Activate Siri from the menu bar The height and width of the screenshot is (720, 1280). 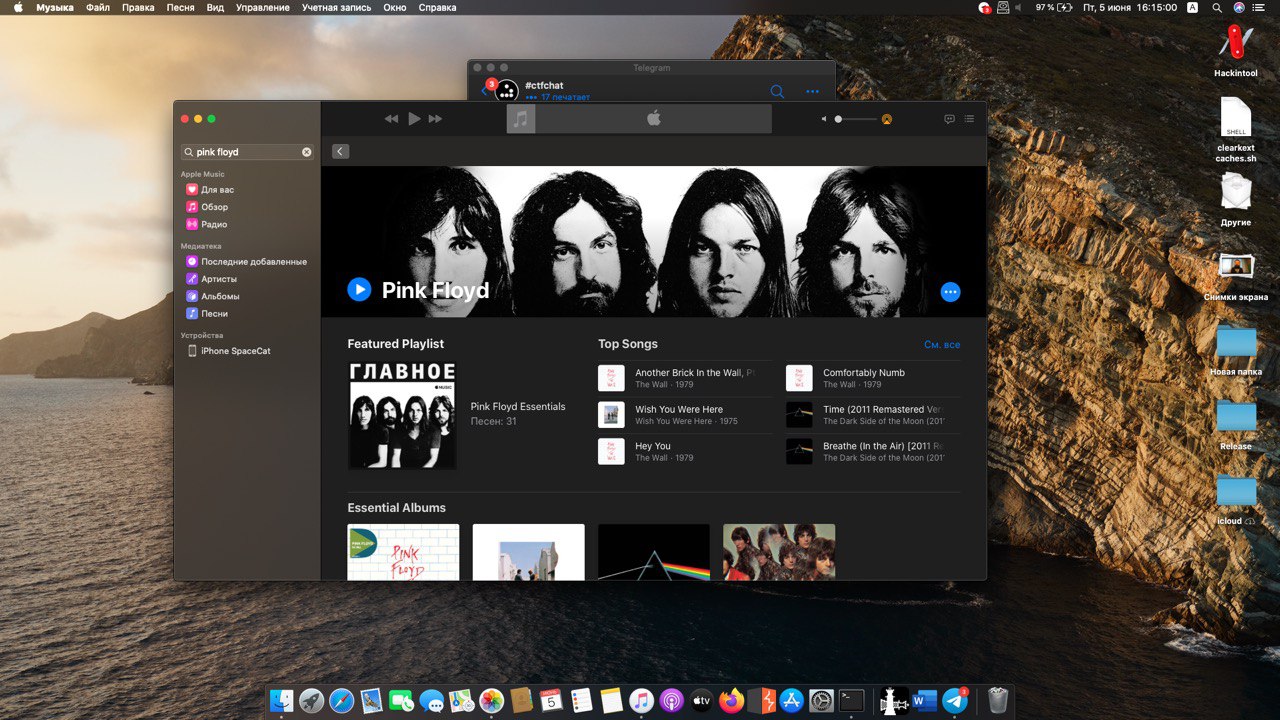click(1240, 7)
